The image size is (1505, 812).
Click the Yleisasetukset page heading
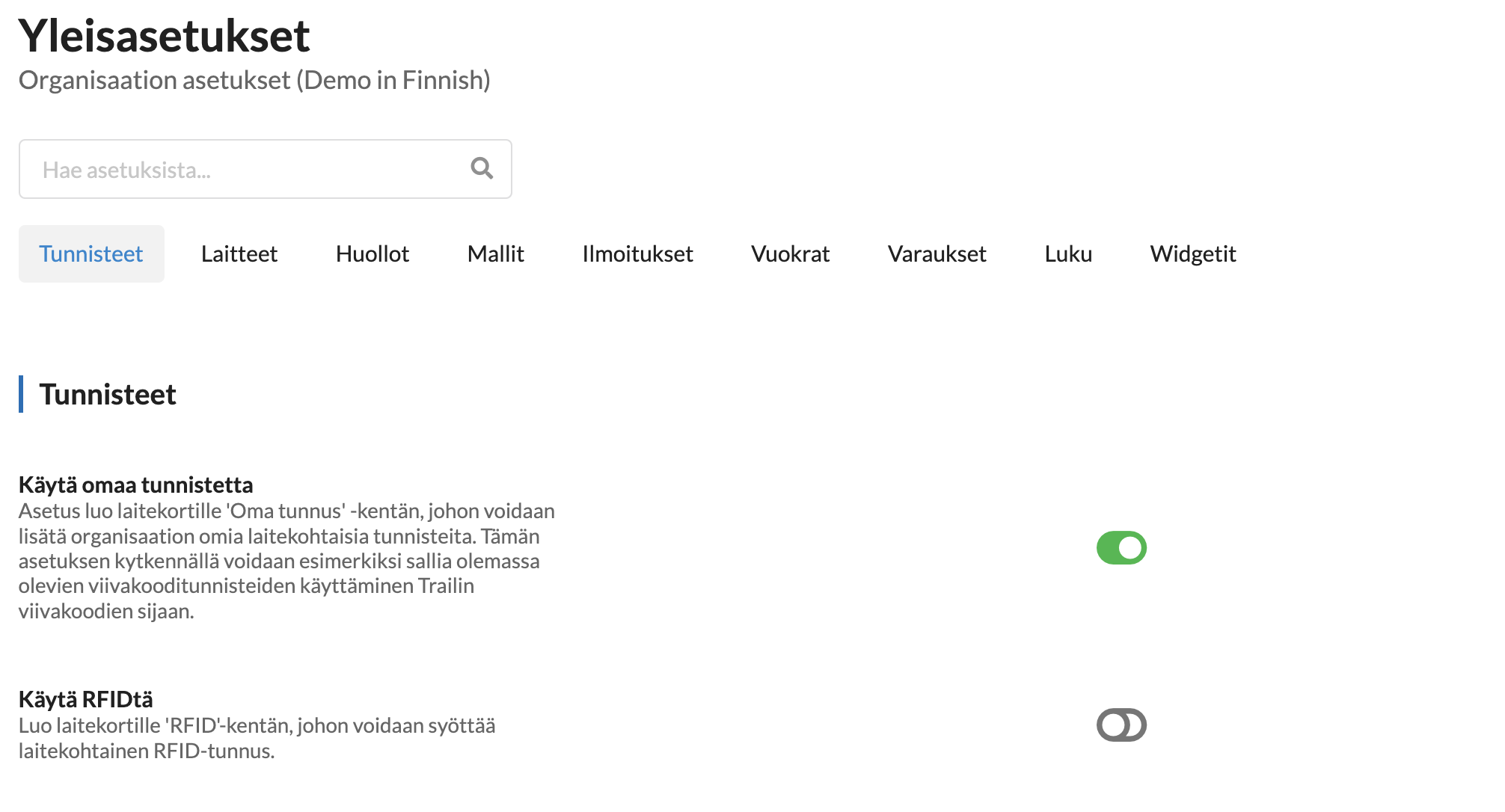pos(164,36)
